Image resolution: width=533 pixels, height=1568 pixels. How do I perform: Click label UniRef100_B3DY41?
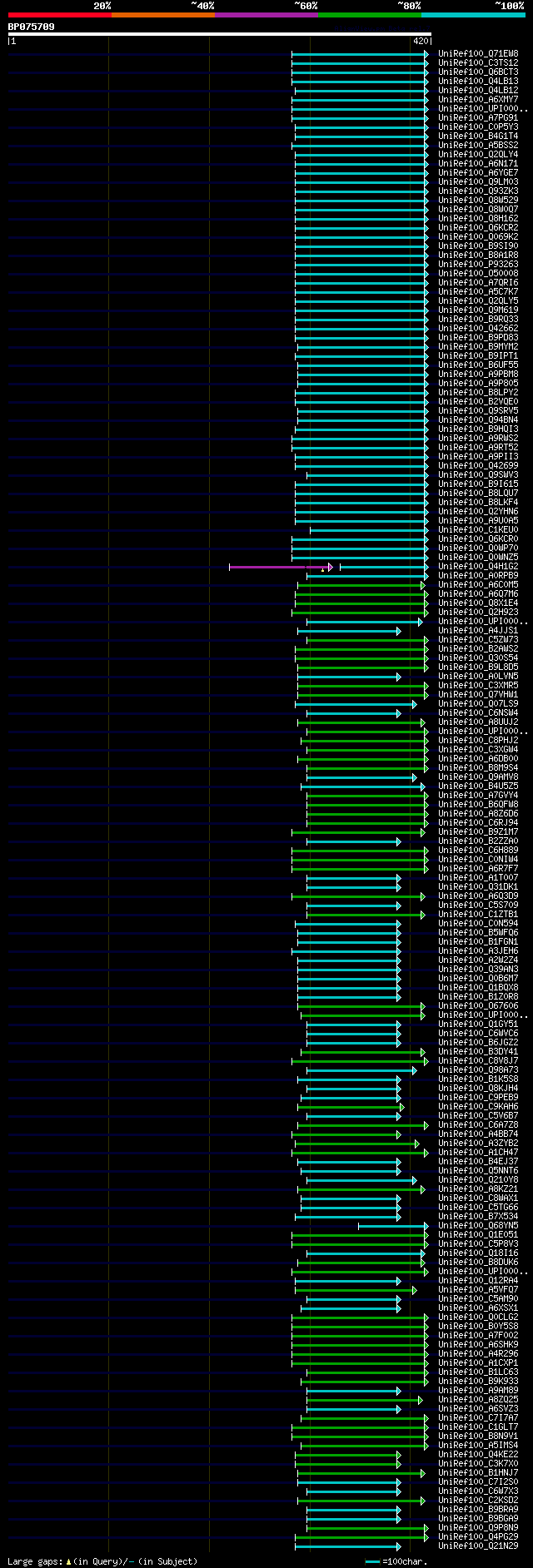coord(478,1052)
